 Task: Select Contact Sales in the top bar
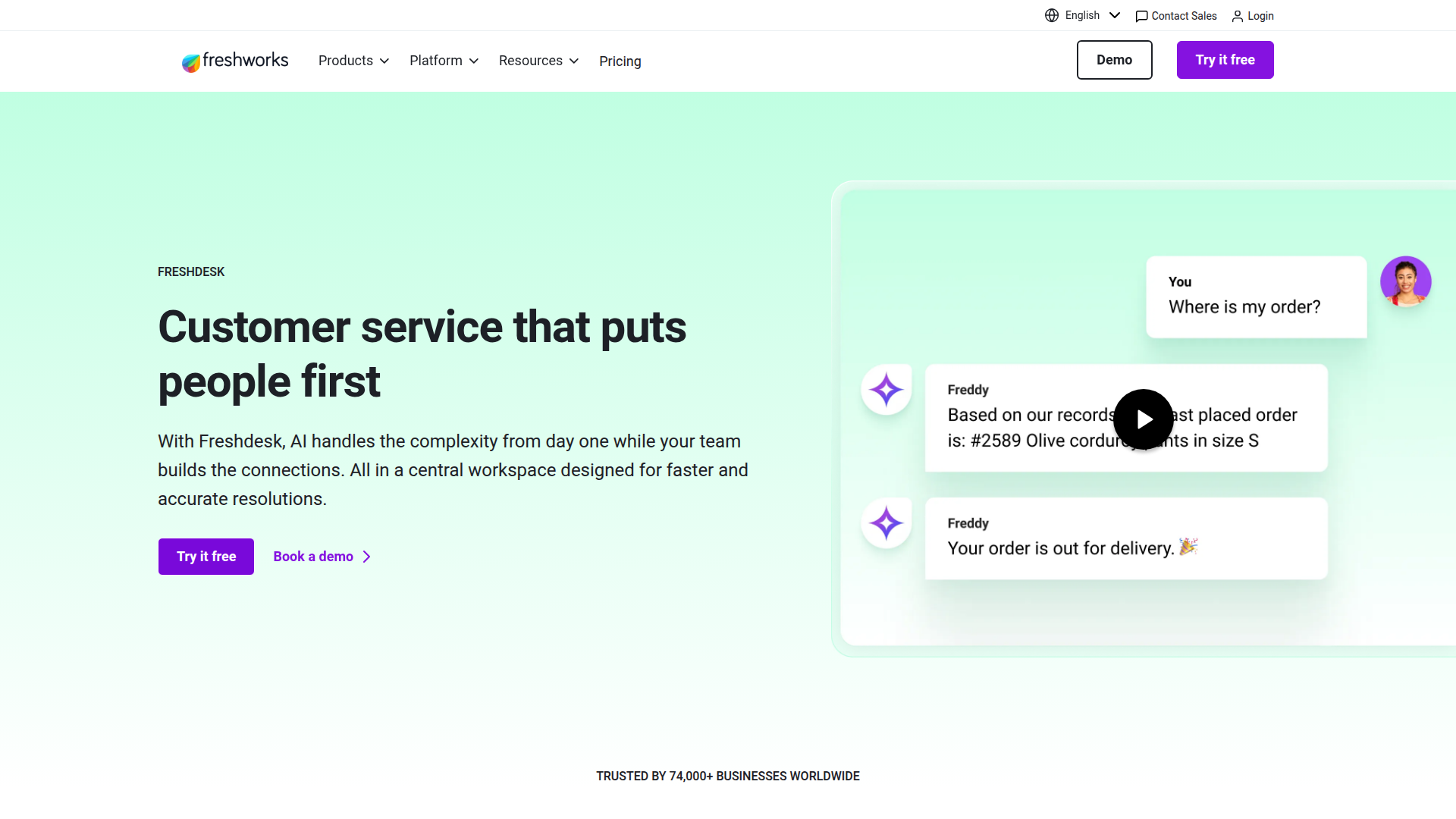(x=1183, y=15)
